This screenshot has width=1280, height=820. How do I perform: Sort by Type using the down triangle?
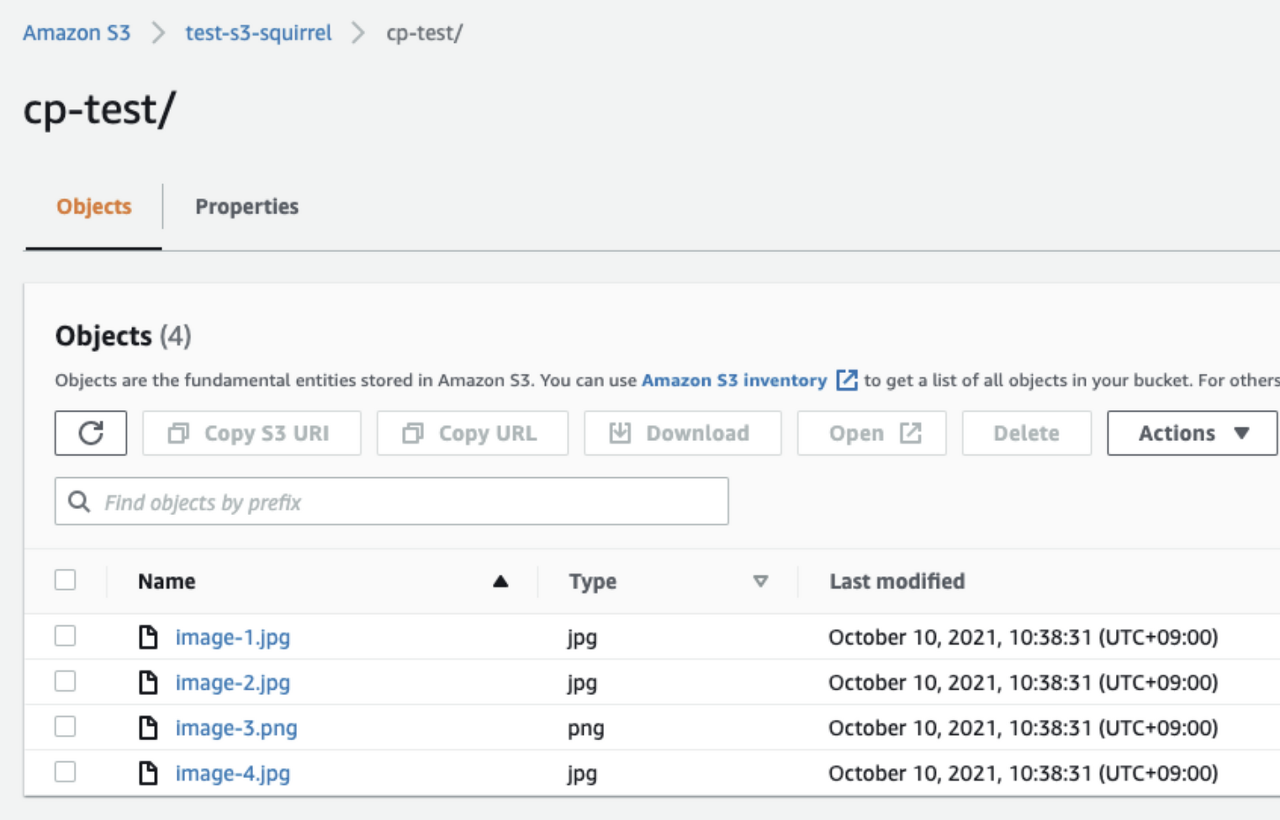[x=760, y=582]
